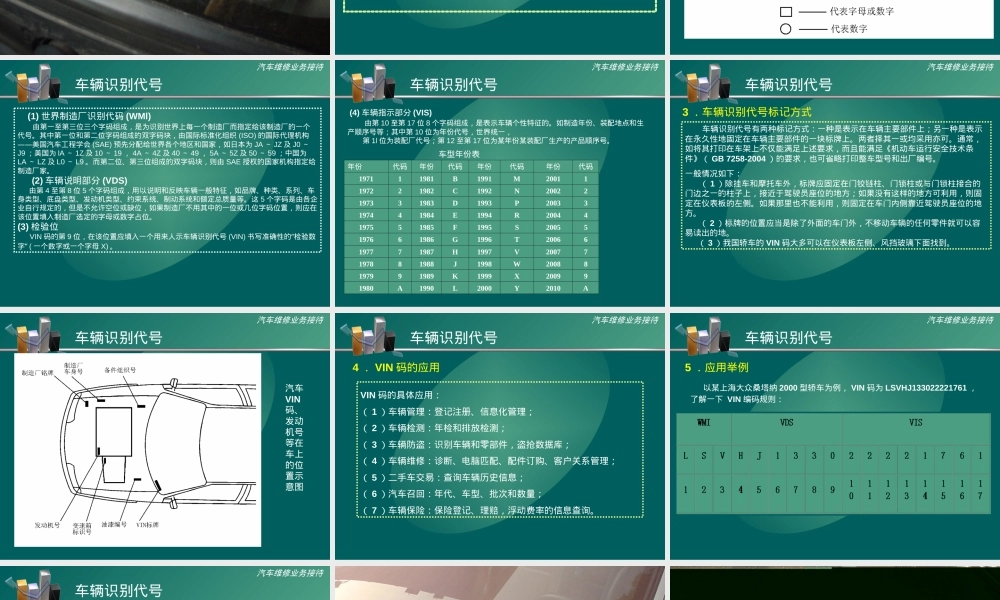Viewport: 1000px width, 600px height.
Task: Click item （1）车辆管理：登记注册、信息化管理
Action: (x=446, y=412)
